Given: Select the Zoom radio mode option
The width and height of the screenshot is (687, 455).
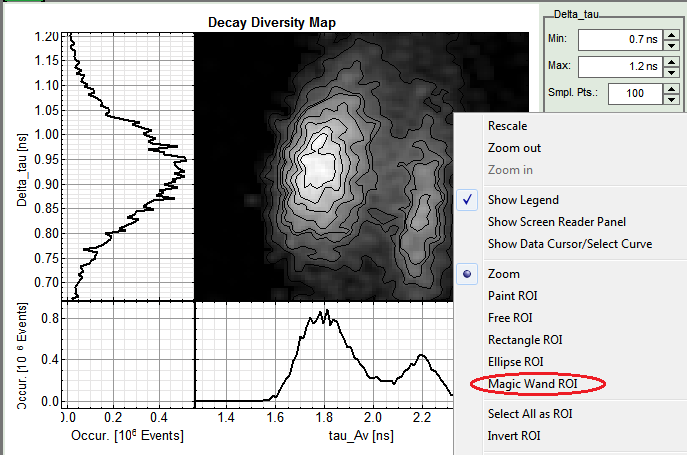Looking at the screenshot, I should point(503,273).
